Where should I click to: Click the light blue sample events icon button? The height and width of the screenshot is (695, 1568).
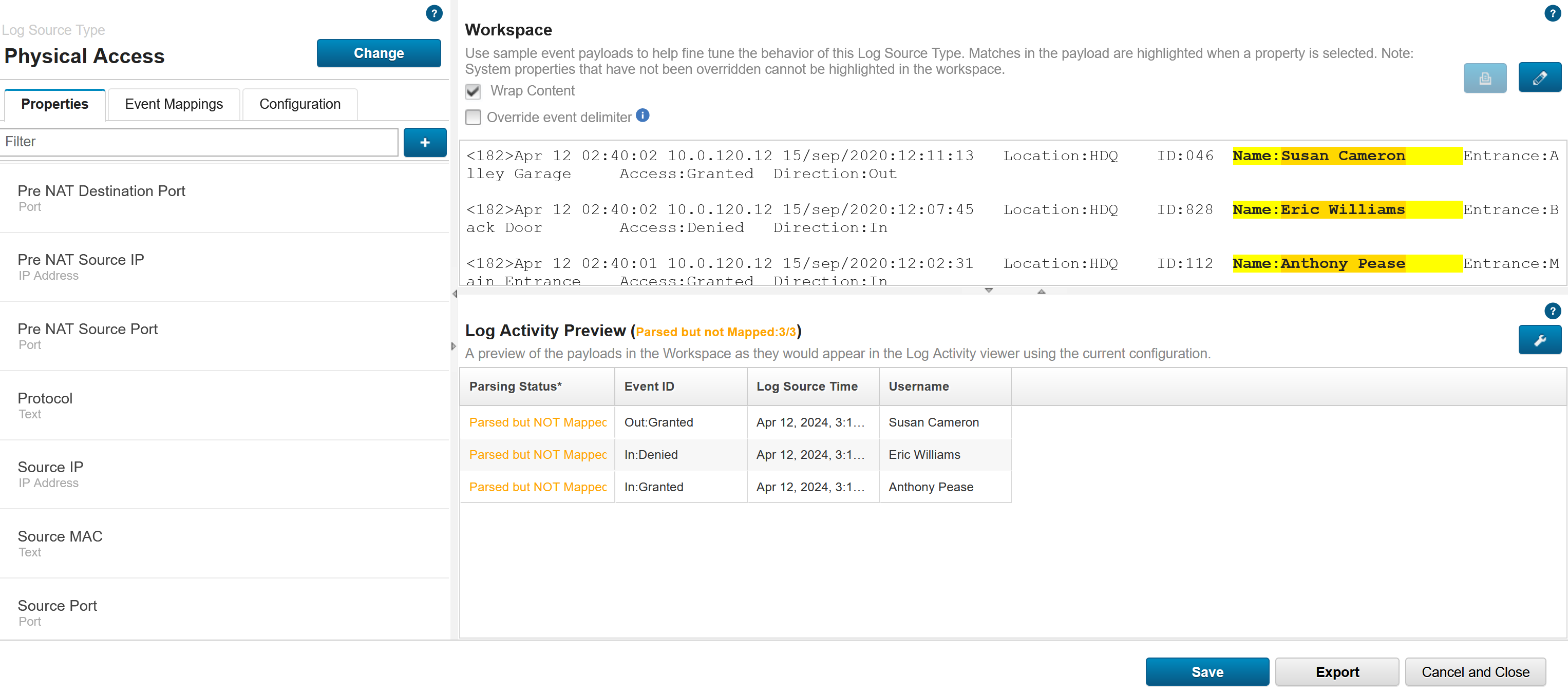1485,78
